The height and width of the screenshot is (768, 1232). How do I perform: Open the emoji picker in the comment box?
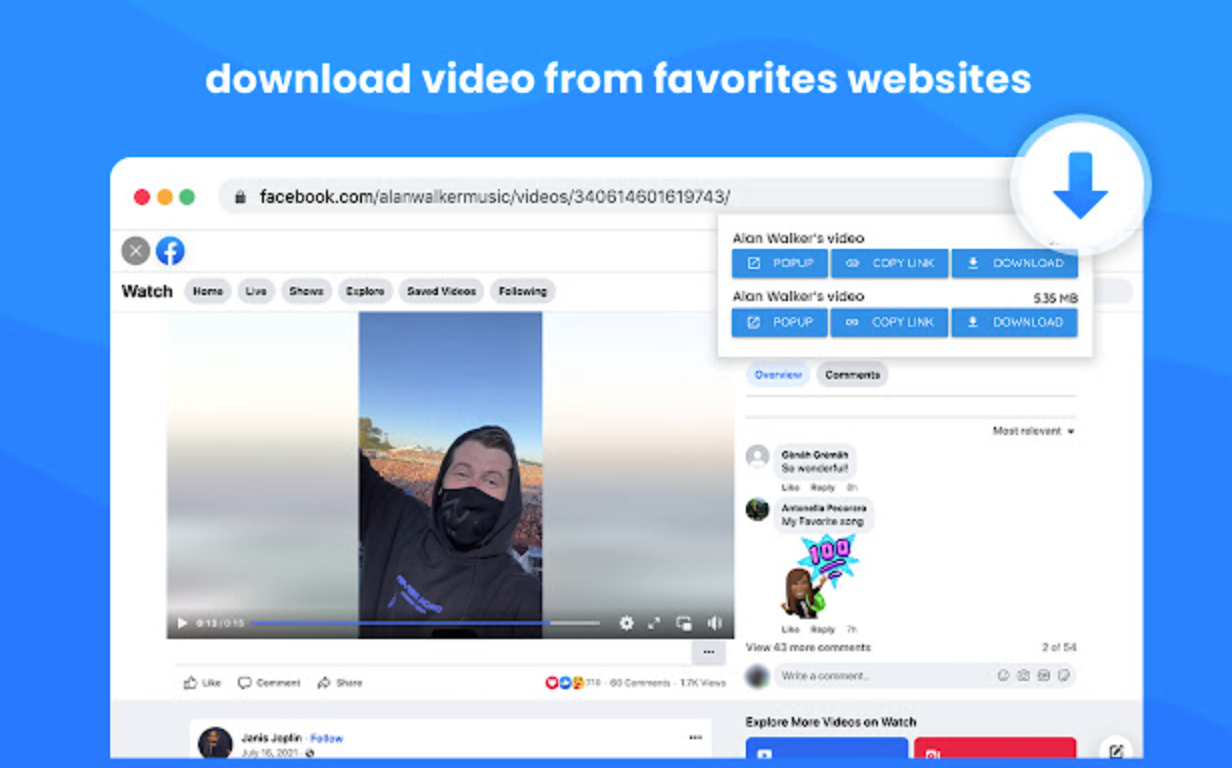[x=1003, y=676]
